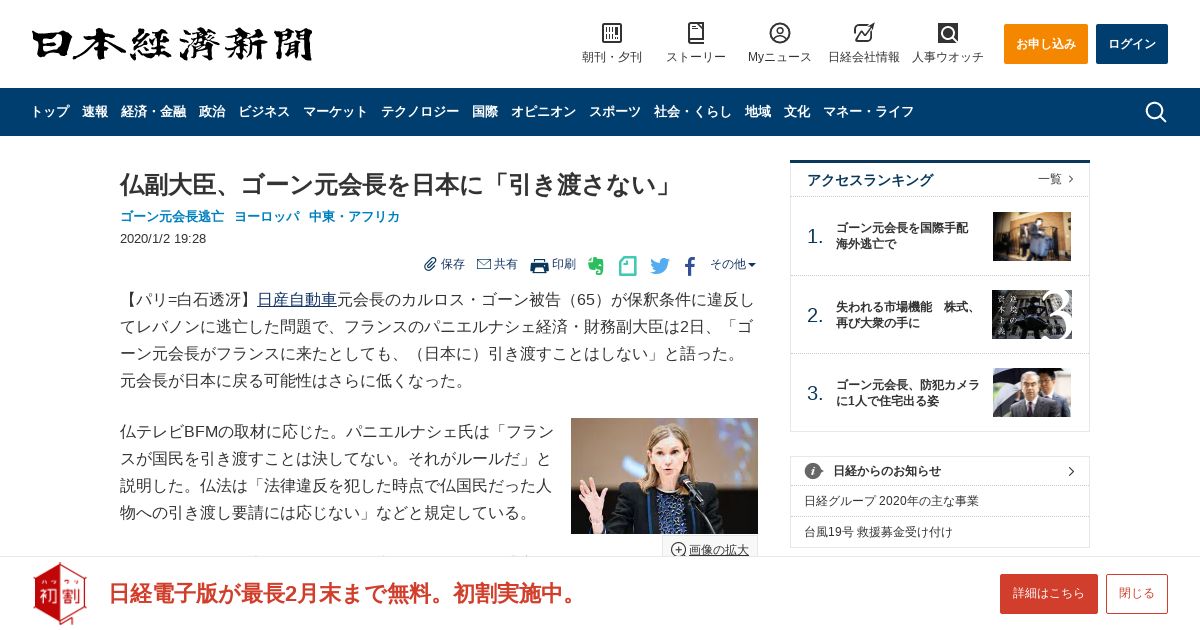Click the Nikkei info 'i' icon
1200x630 pixels.
[x=813, y=471]
